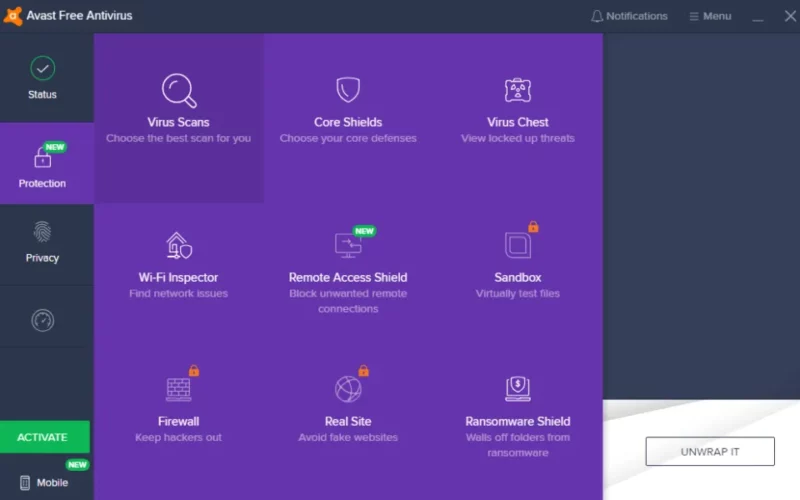Click the Real Site title

click(348, 421)
